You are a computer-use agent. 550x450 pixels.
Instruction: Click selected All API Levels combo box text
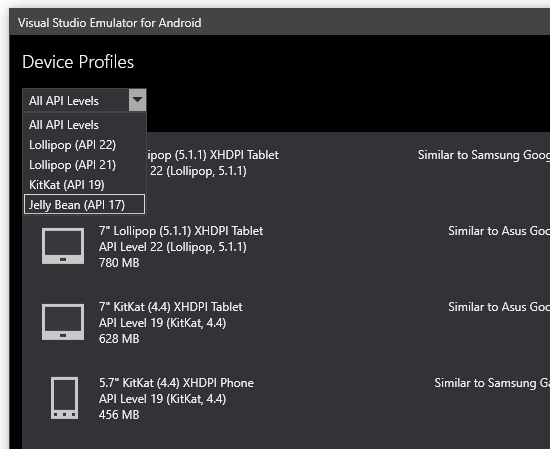[x=64, y=101]
